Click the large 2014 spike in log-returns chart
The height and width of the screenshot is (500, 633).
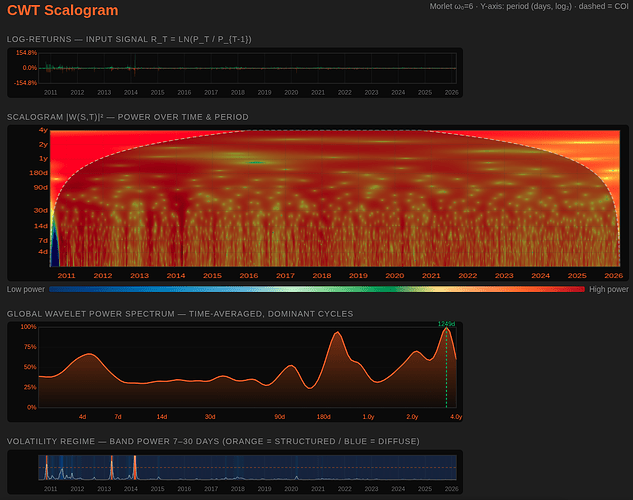click(134, 65)
